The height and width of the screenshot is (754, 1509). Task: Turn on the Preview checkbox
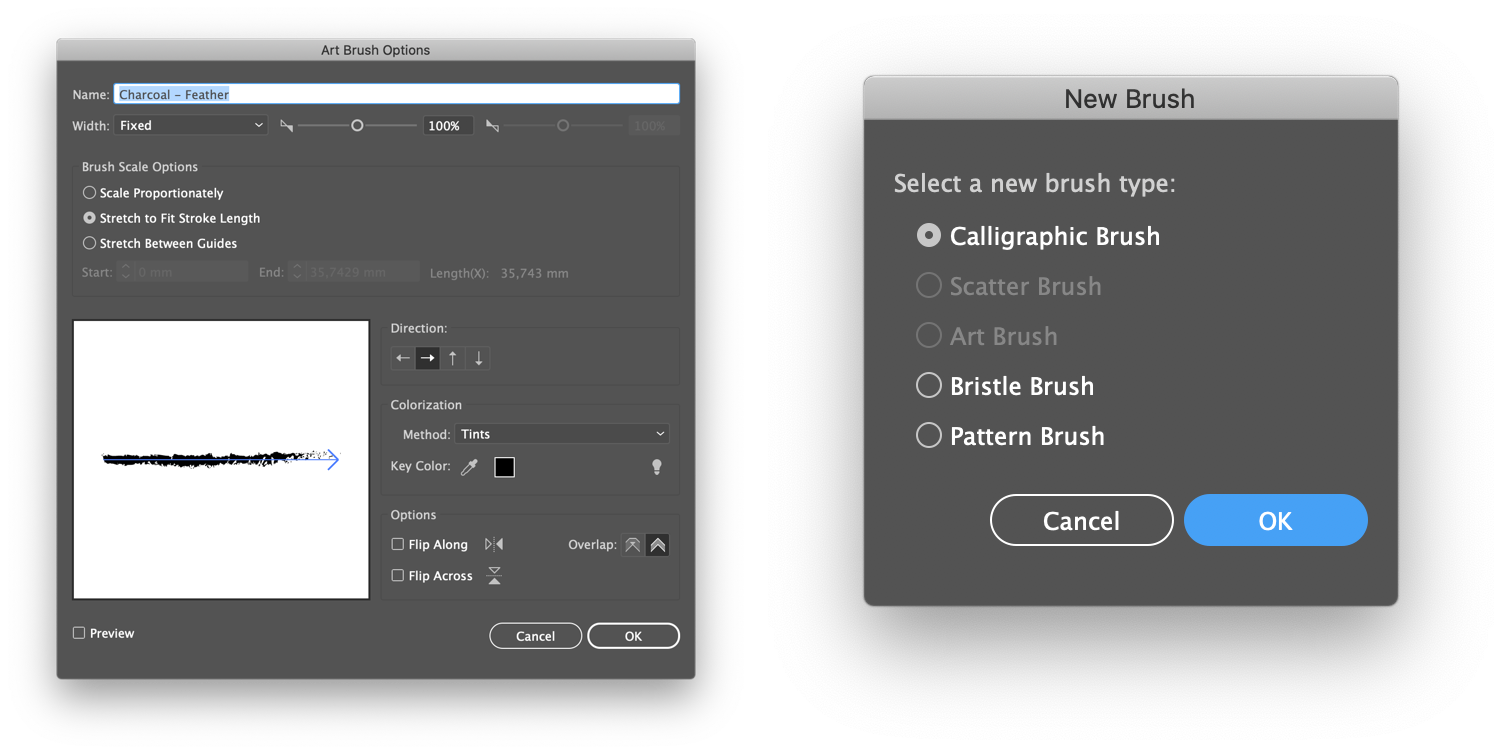[x=79, y=633]
